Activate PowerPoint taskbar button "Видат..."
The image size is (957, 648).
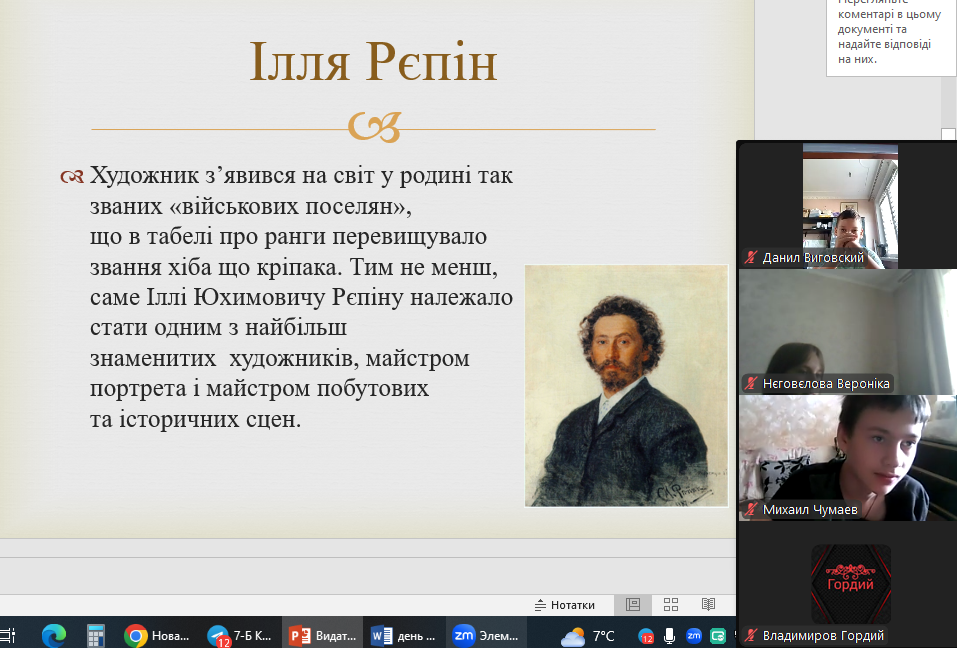tap(322, 636)
